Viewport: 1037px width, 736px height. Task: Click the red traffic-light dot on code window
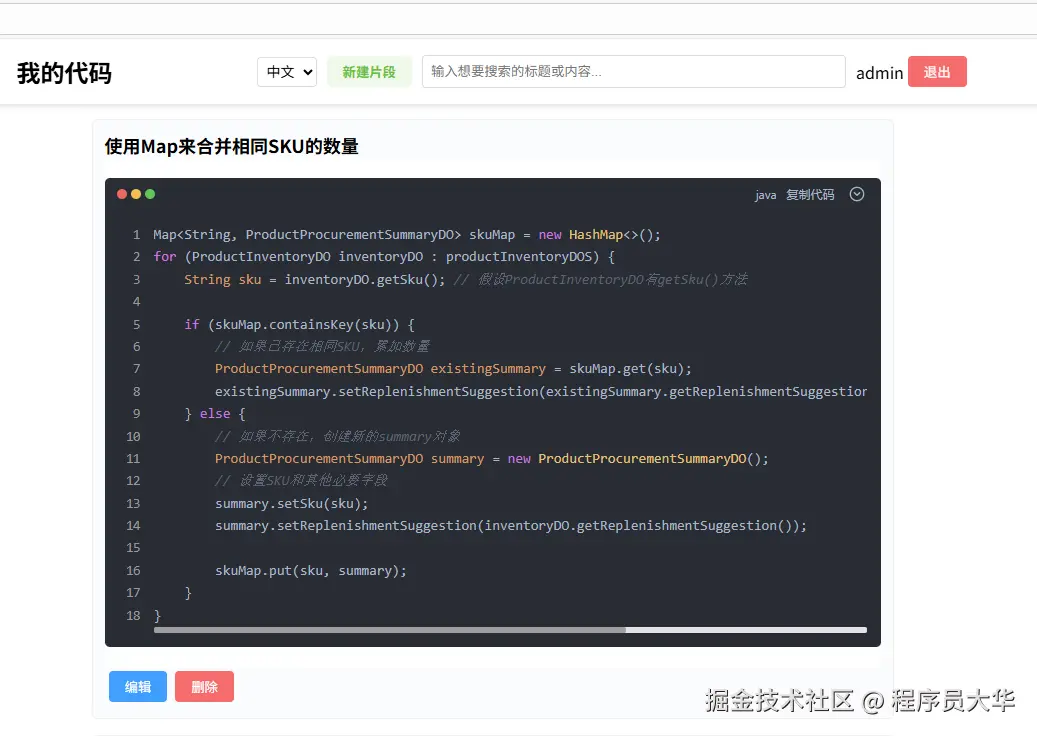[121, 194]
